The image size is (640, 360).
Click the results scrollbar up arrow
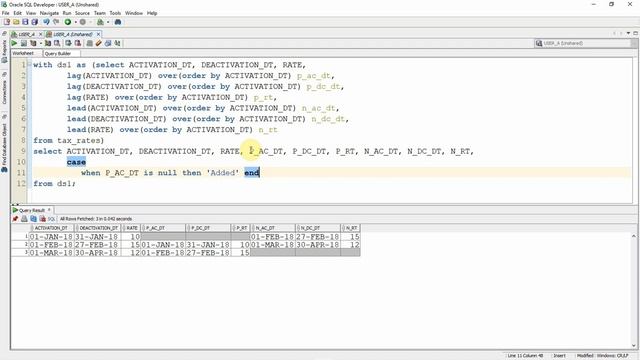tap(633, 236)
